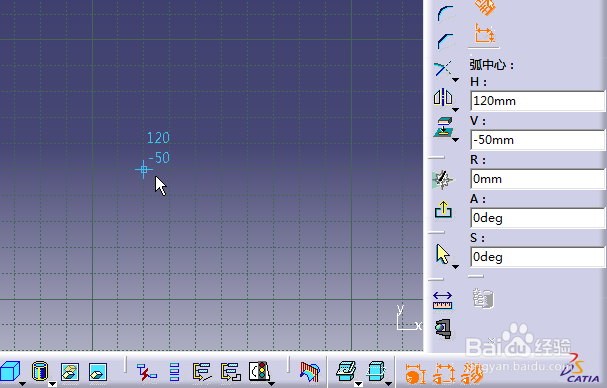This screenshot has height=388, width=607.
Task: Click the striped surface analysis icon
Action: [310, 372]
